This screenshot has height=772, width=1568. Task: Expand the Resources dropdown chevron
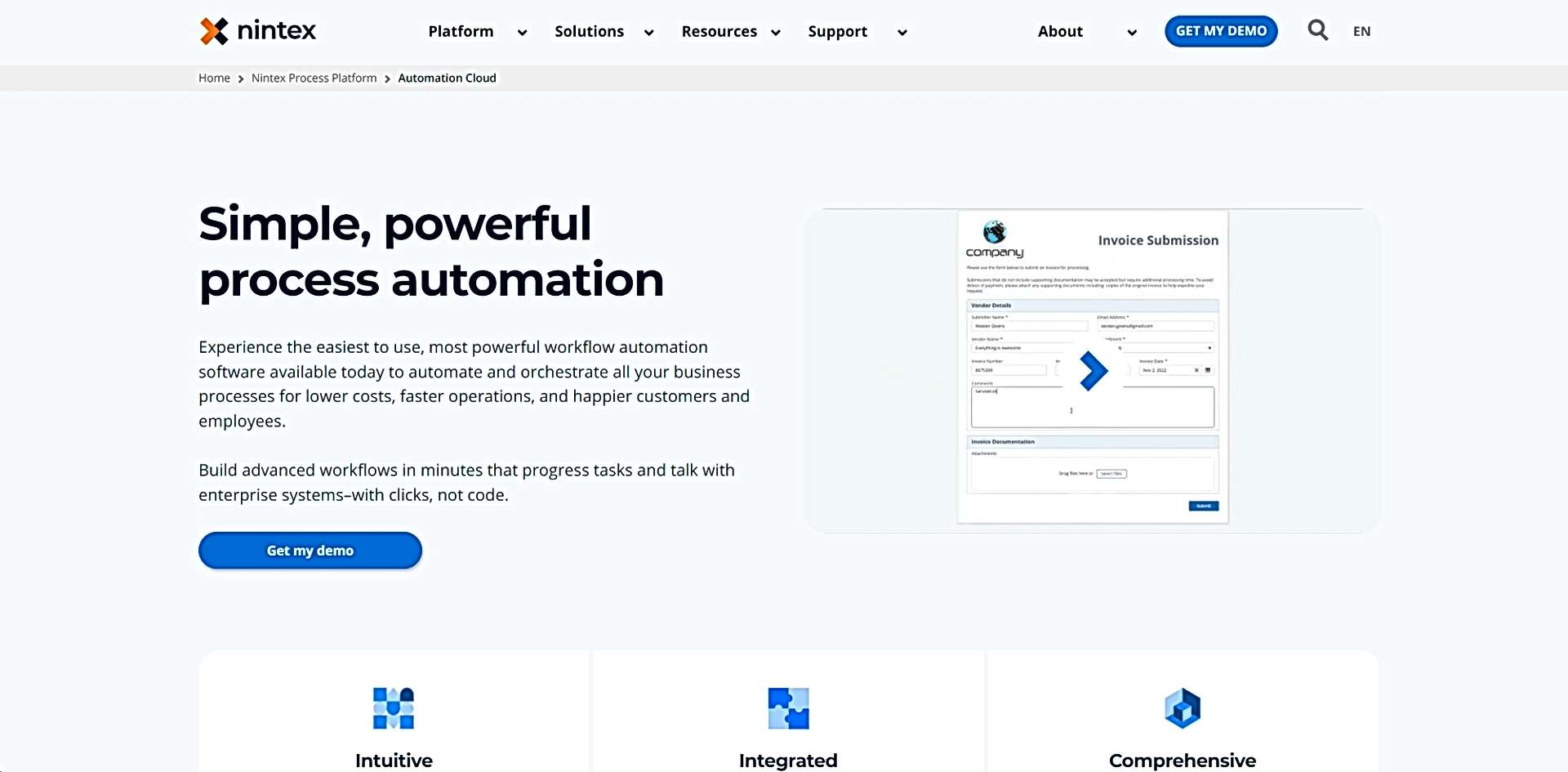coord(776,33)
